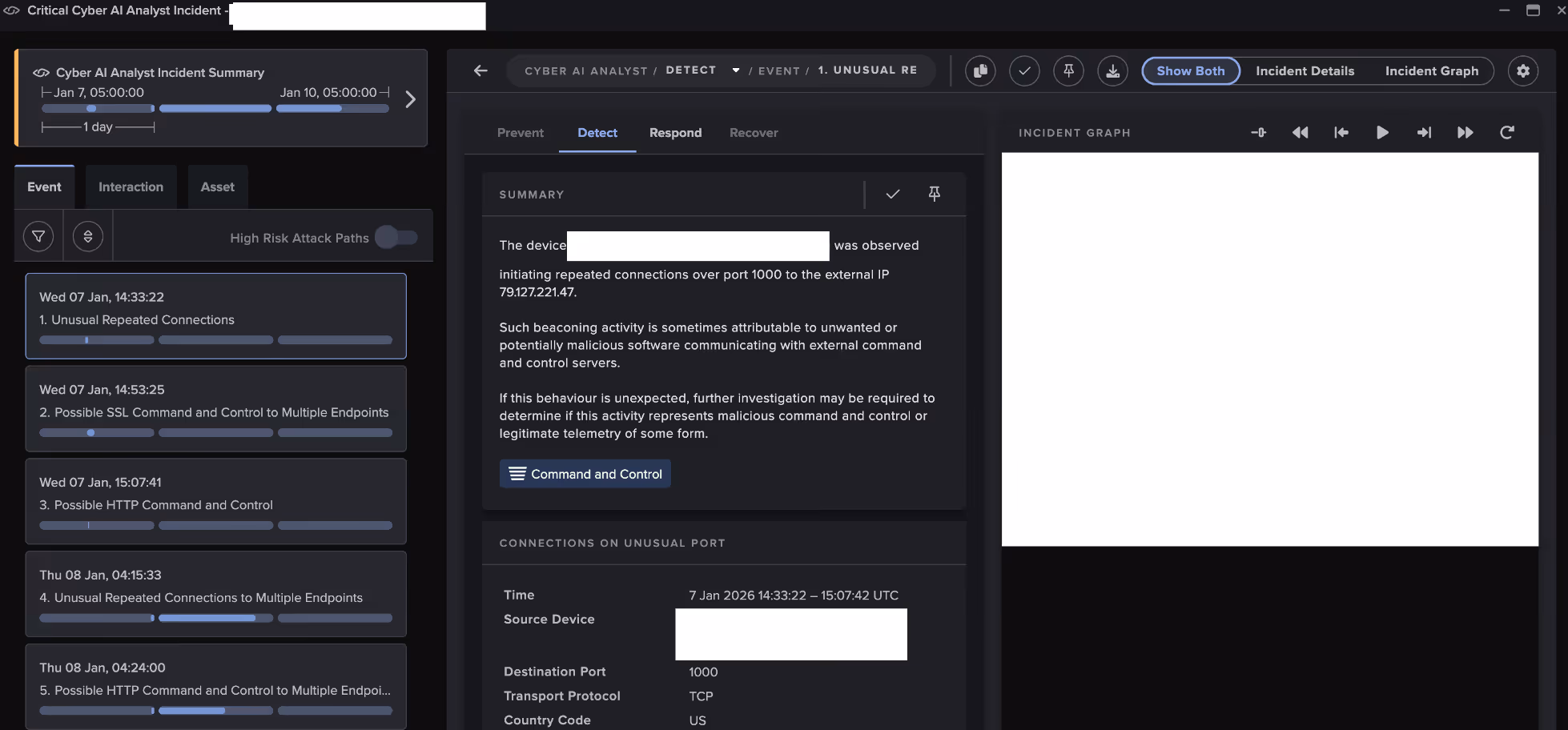Viewport: 1568px width, 730px height.
Task: Select event 3. Possible HTTP Command and Control
Action: (x=215, y=502)
